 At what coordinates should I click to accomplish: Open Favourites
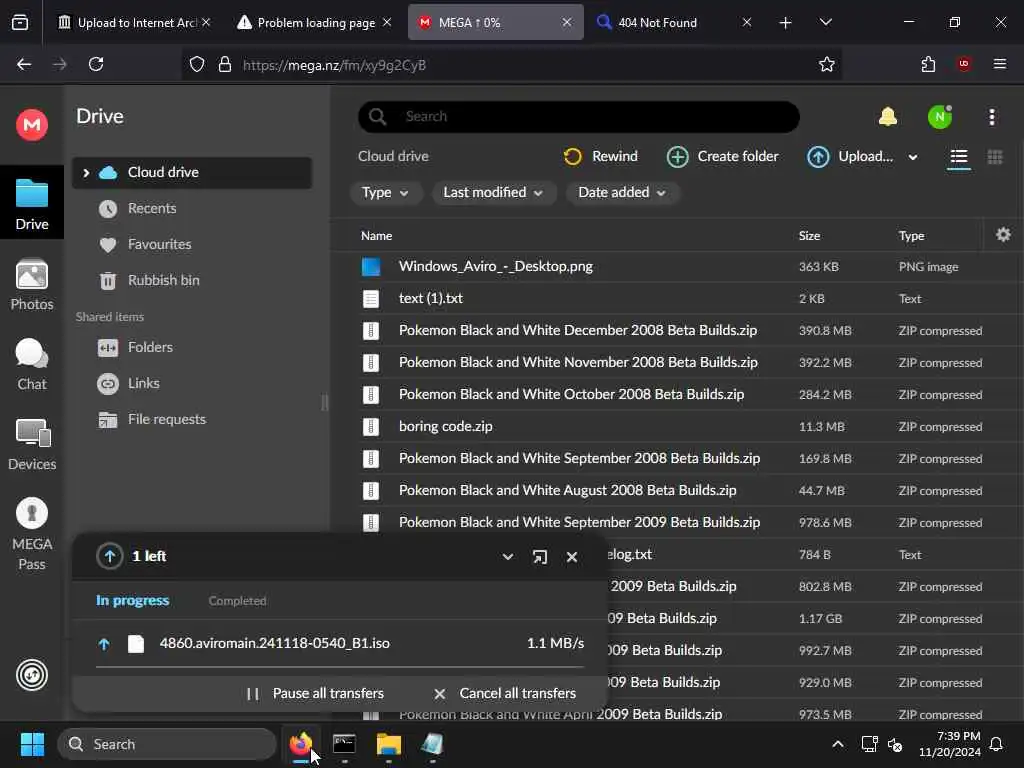click(x=159, y=244)
